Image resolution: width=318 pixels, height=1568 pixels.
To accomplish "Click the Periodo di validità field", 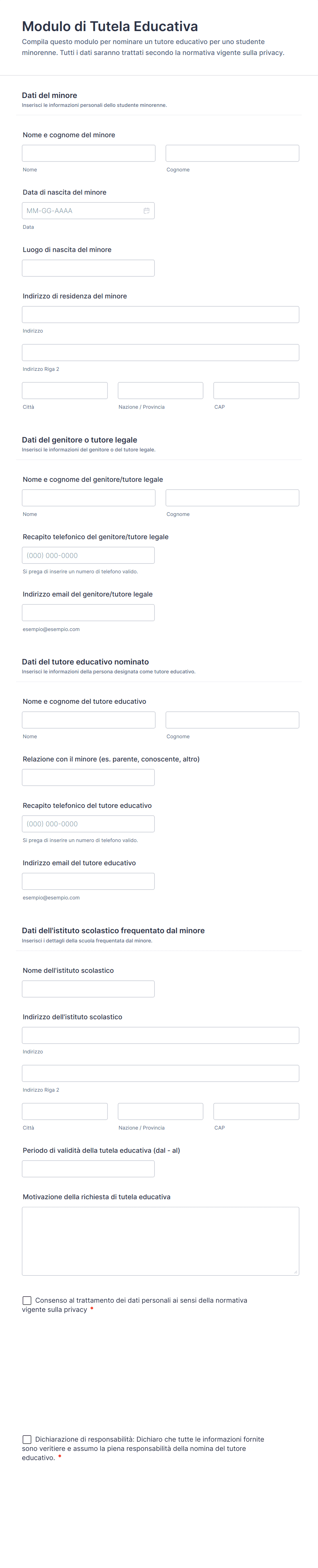I will 88,1169.
